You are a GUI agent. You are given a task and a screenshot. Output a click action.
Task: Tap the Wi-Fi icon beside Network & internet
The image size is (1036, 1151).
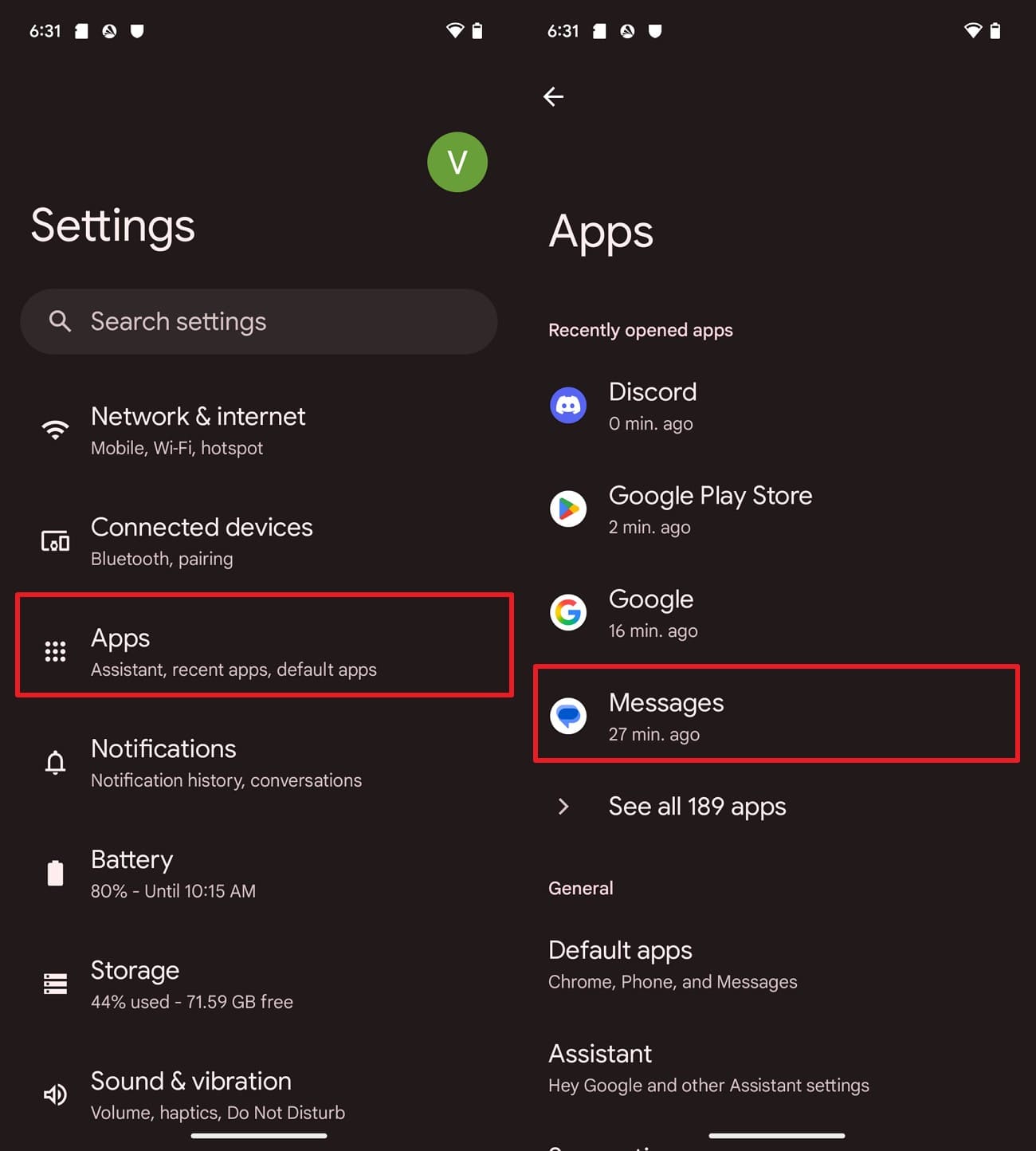point(55,430)
